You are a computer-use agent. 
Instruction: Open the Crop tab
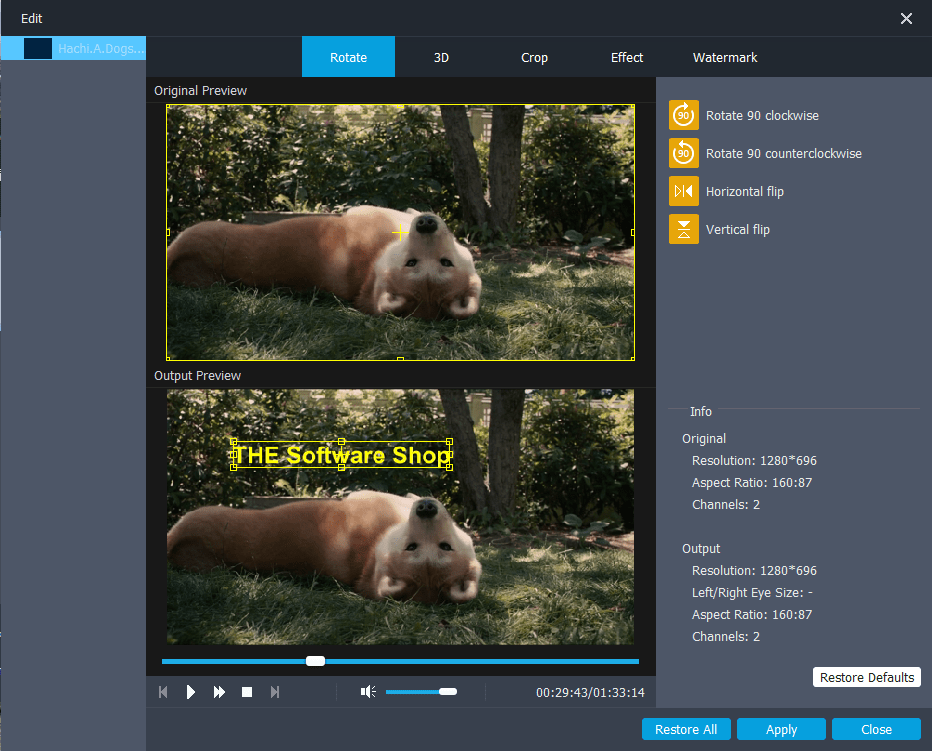534,57
